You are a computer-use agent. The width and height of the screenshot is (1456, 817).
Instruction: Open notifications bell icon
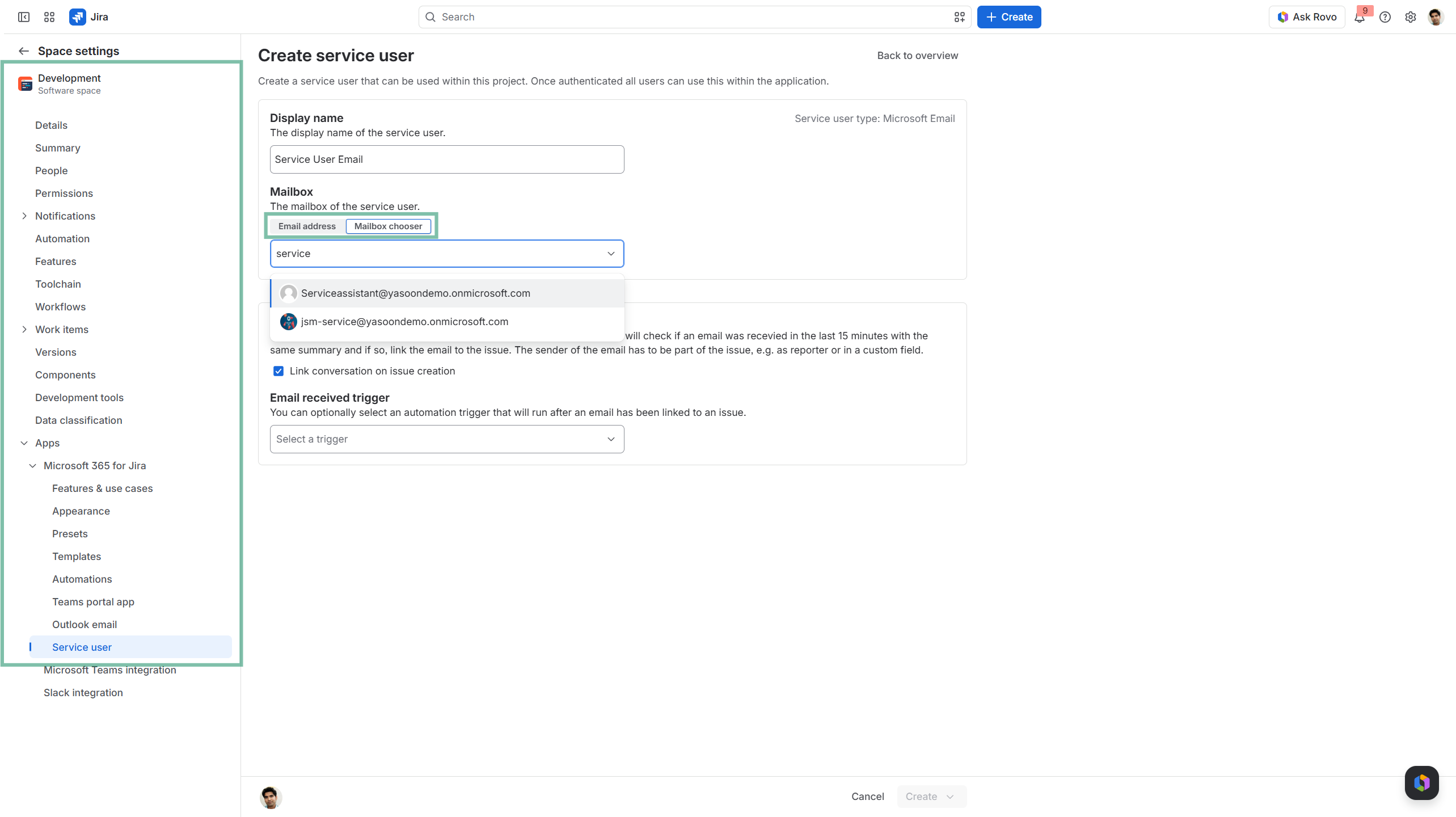[x=1360, y=17]
